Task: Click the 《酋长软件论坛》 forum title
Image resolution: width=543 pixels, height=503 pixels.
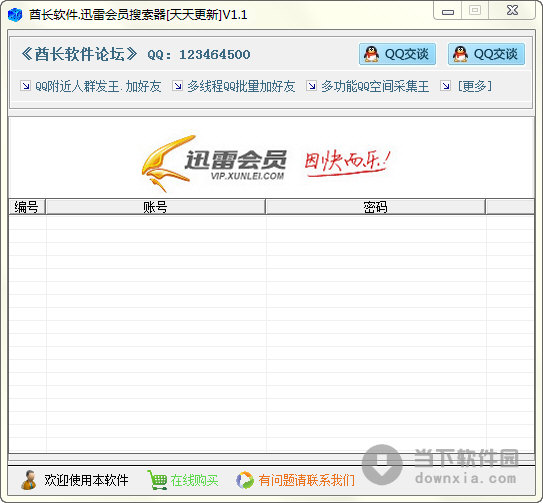Action: pyautogui.click(x=79, y=54)
